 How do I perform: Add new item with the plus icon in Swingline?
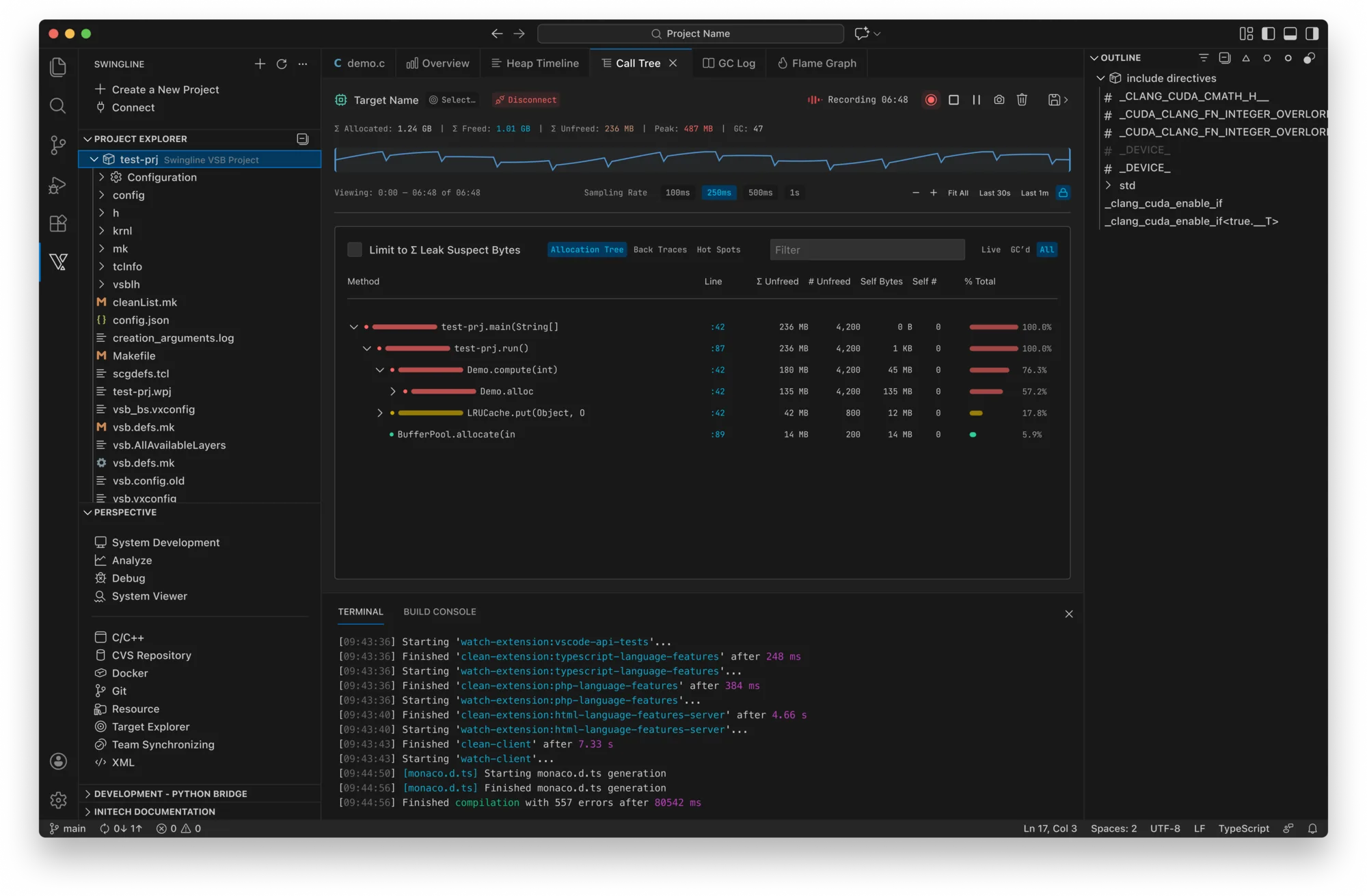coord(260,64)
